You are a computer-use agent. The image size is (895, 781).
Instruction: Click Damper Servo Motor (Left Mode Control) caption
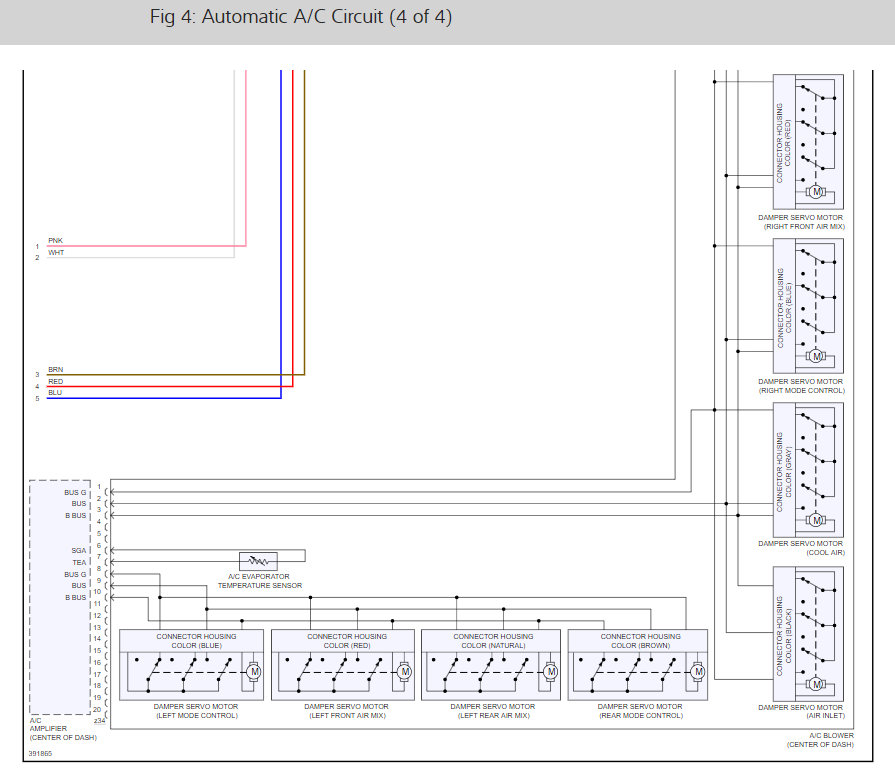[x=196, y=711]
